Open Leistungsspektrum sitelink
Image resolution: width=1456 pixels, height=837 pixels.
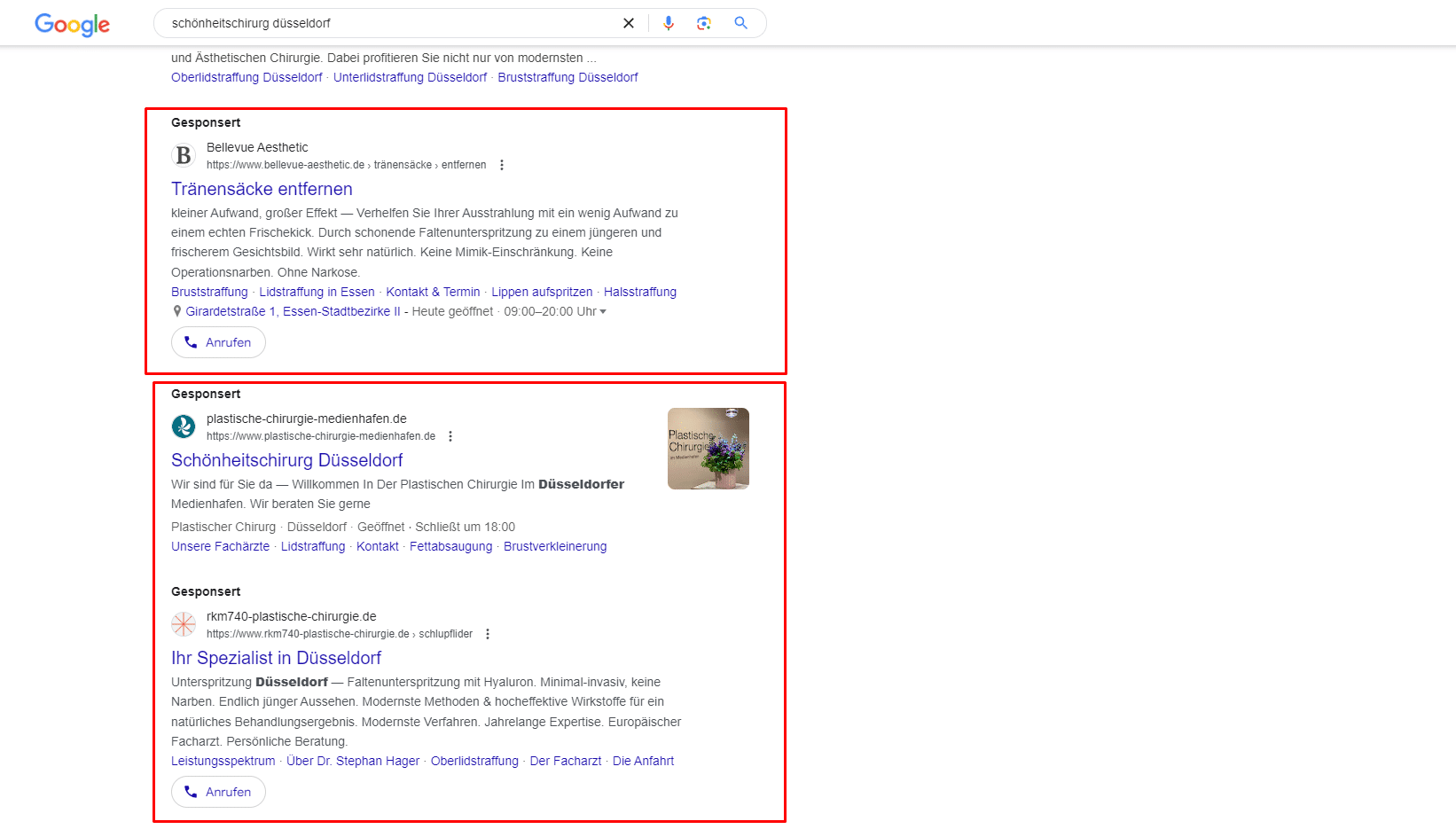[x=223, y=761]
